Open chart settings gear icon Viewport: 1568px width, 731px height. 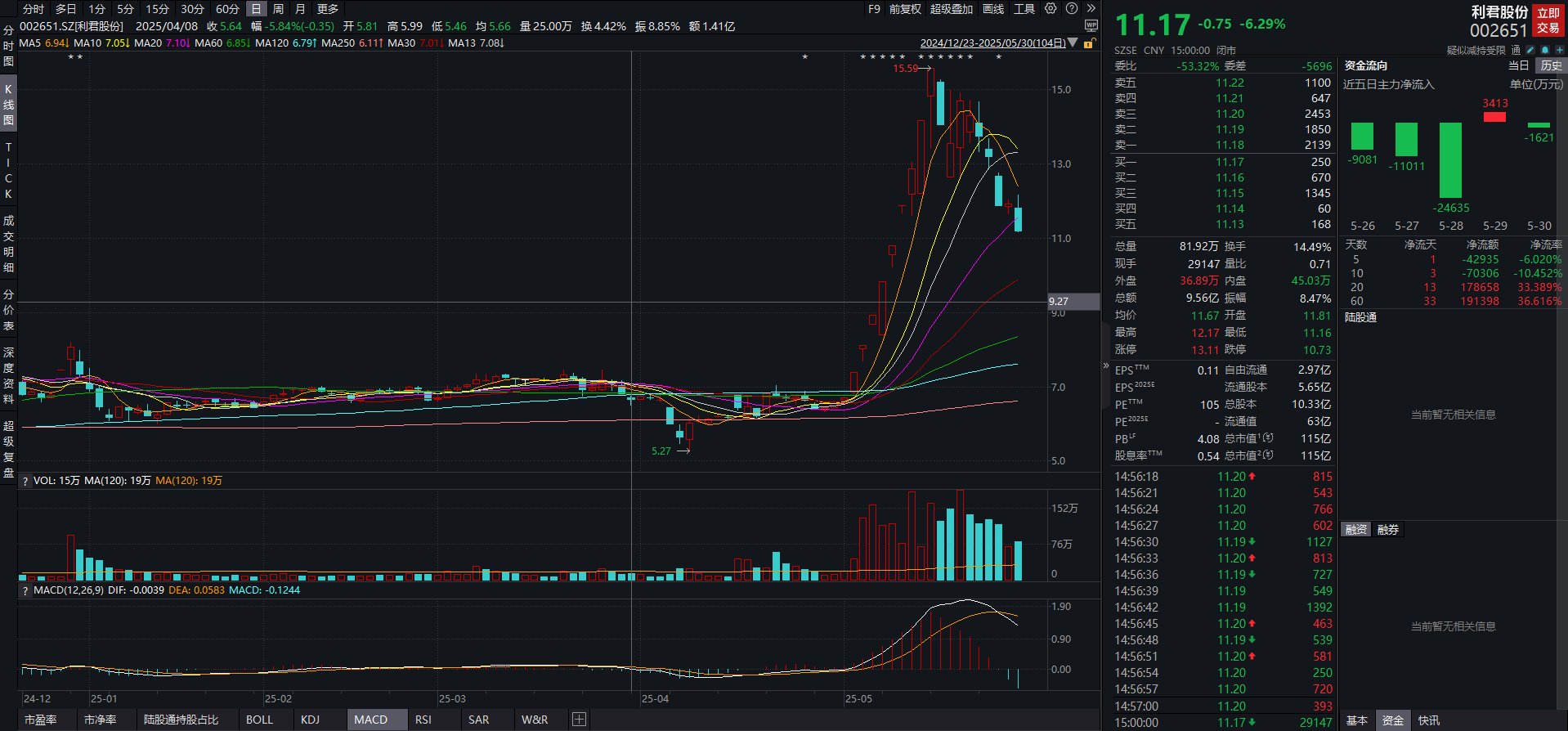[1051, 9]
